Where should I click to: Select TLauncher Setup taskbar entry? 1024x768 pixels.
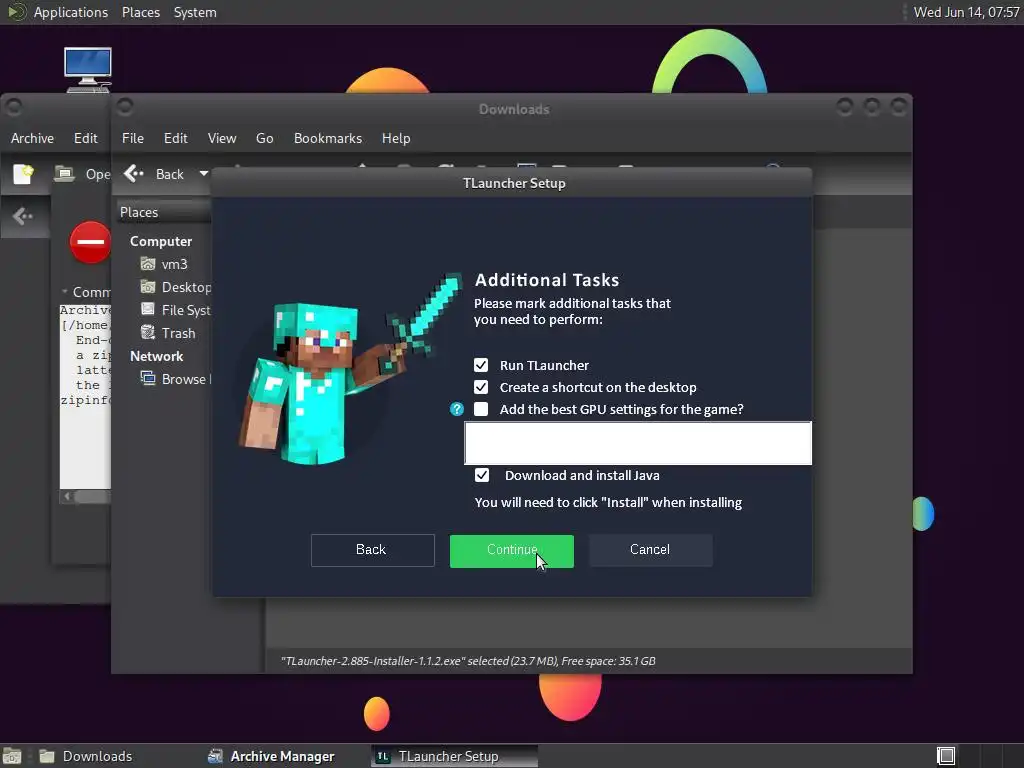tap(455, 756)
